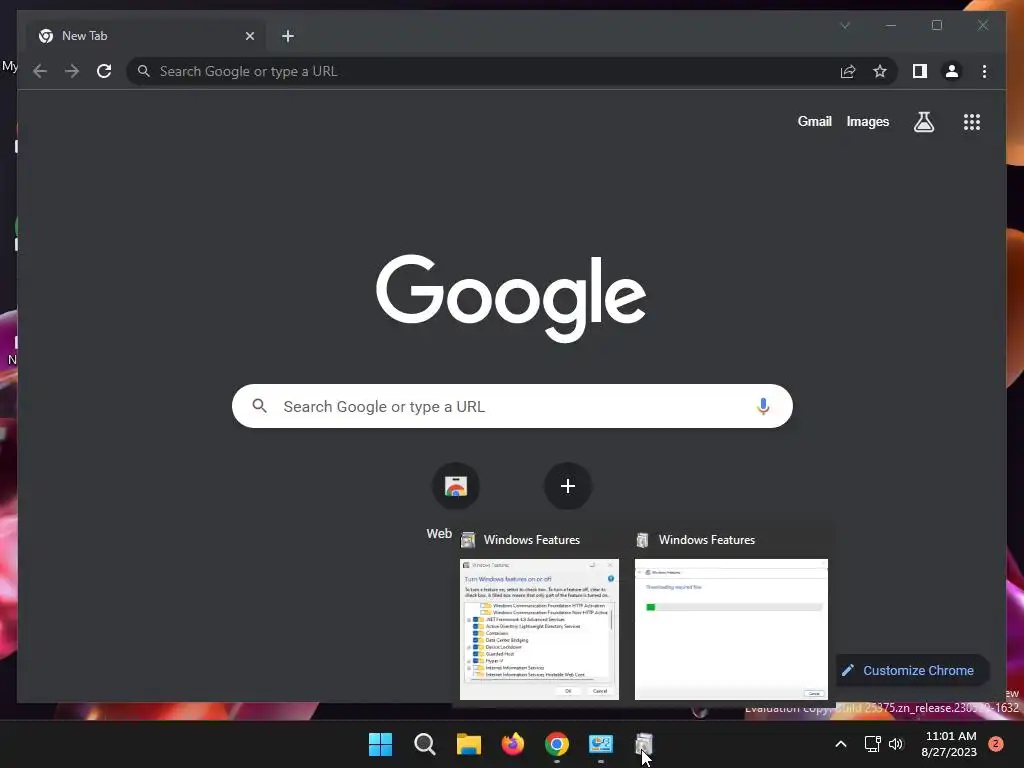This screenshot has height=768, width=1024.
Task: Close the New Tab tab
Action: click(249, 36)
